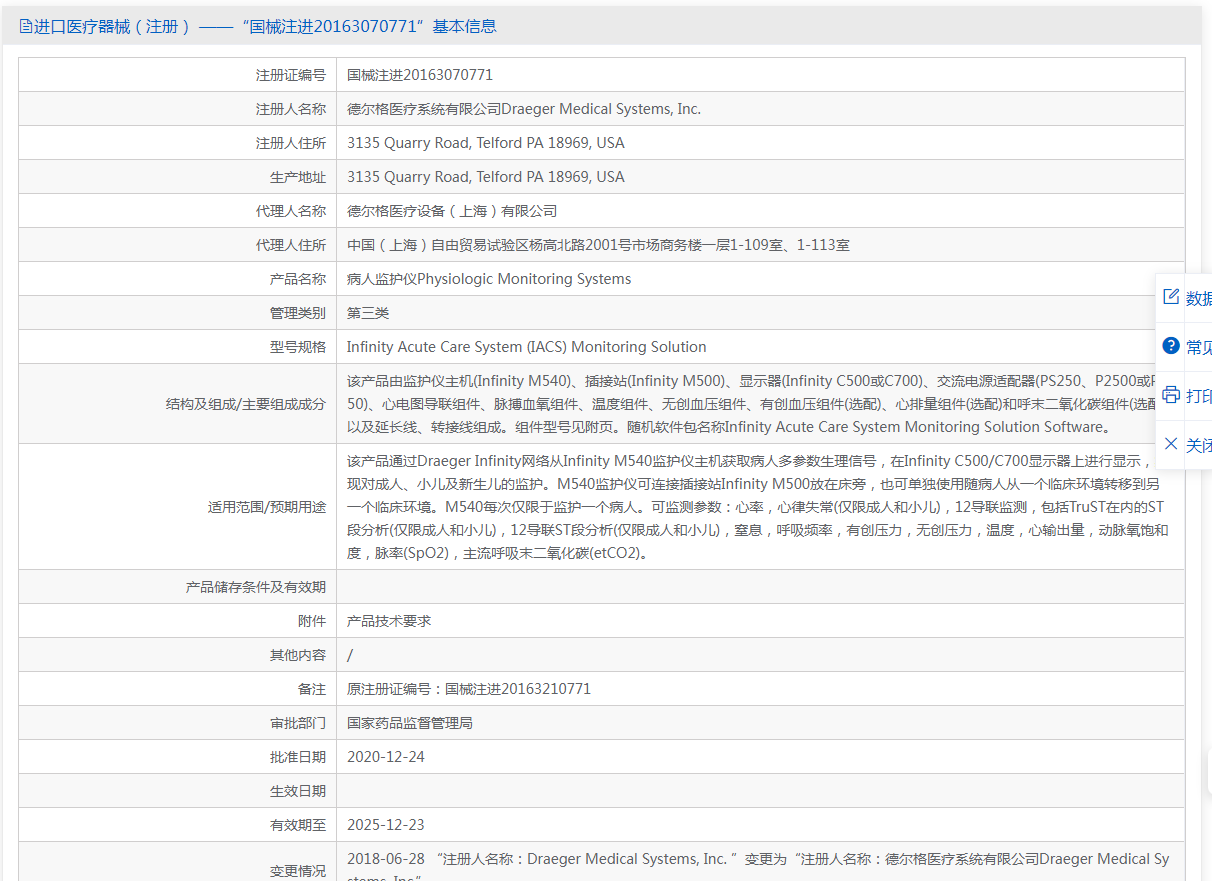
Task: Click the expiry date 2025-12-23
Action: 386,825
